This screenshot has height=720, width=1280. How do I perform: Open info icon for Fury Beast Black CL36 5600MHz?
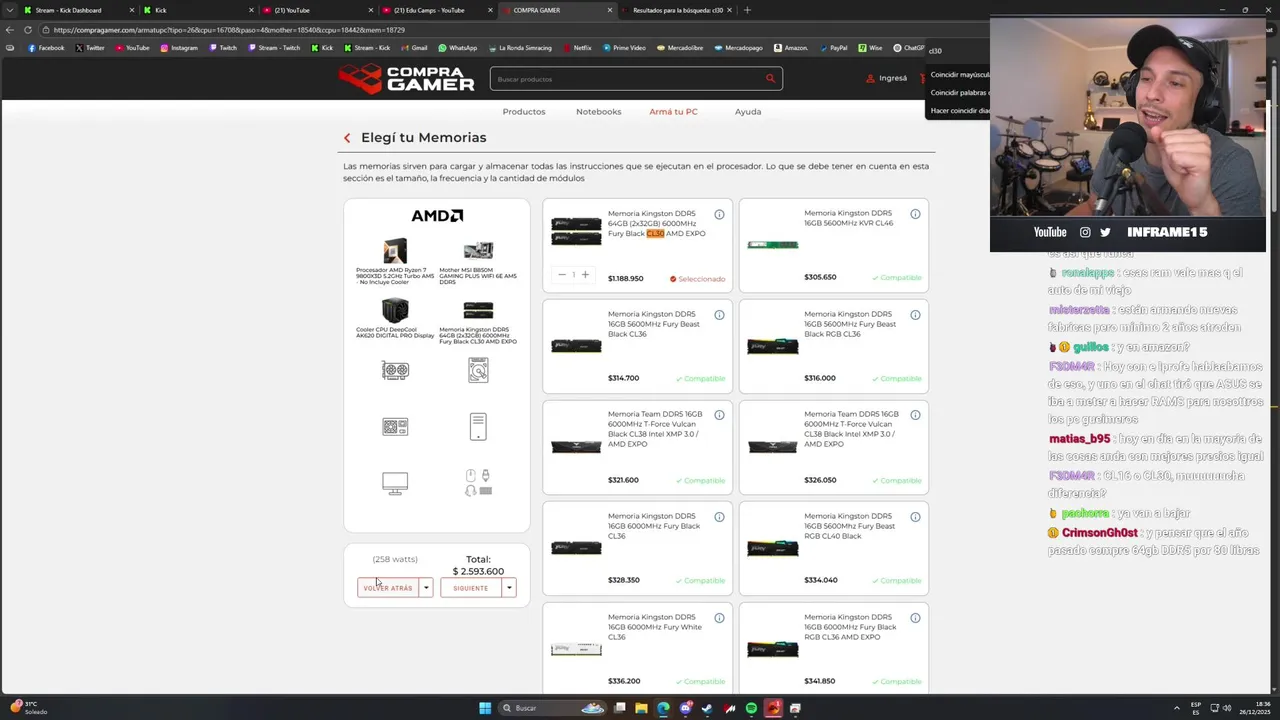719,315
